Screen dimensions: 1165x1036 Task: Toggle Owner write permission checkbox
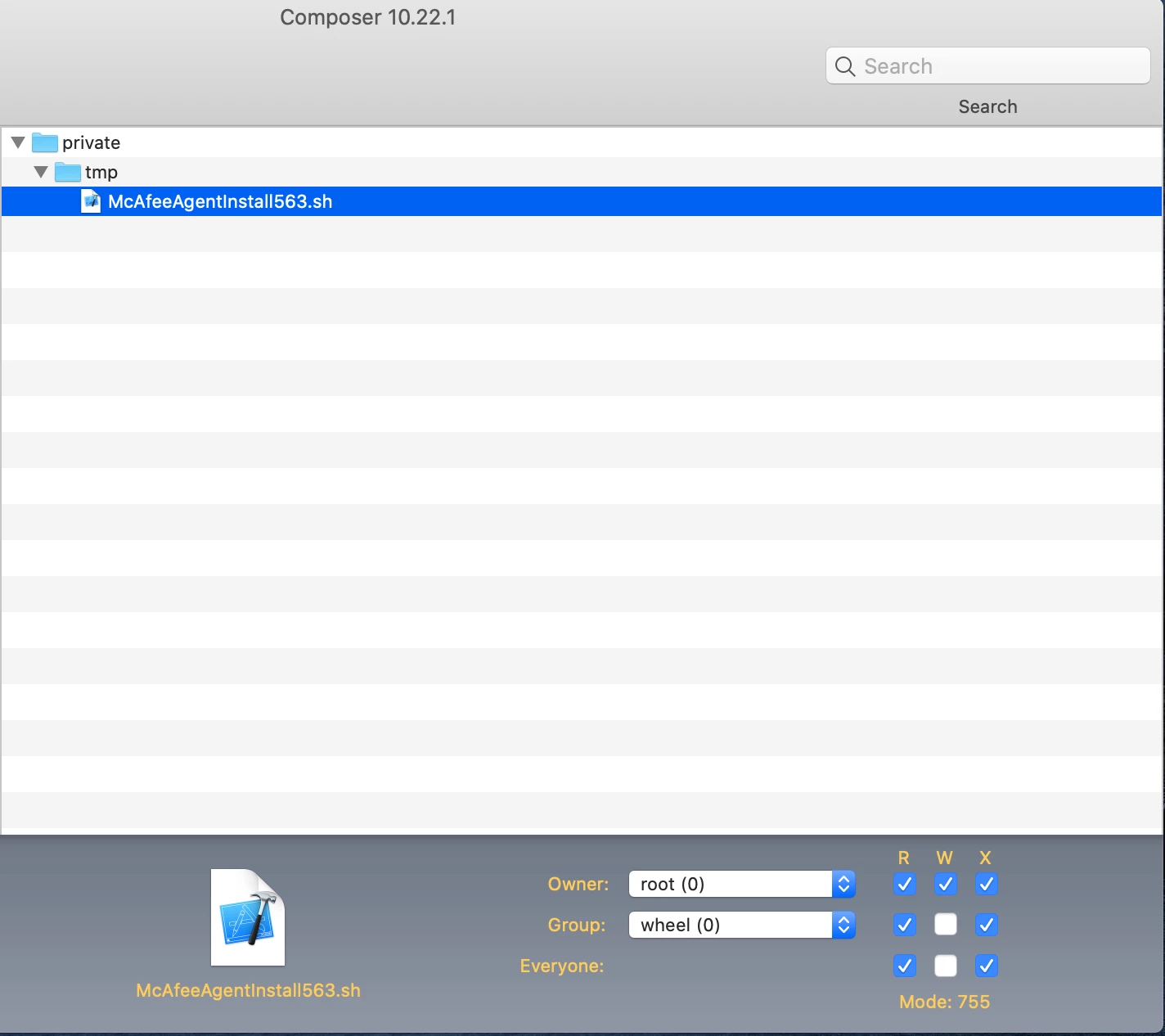tap(945, 884)
